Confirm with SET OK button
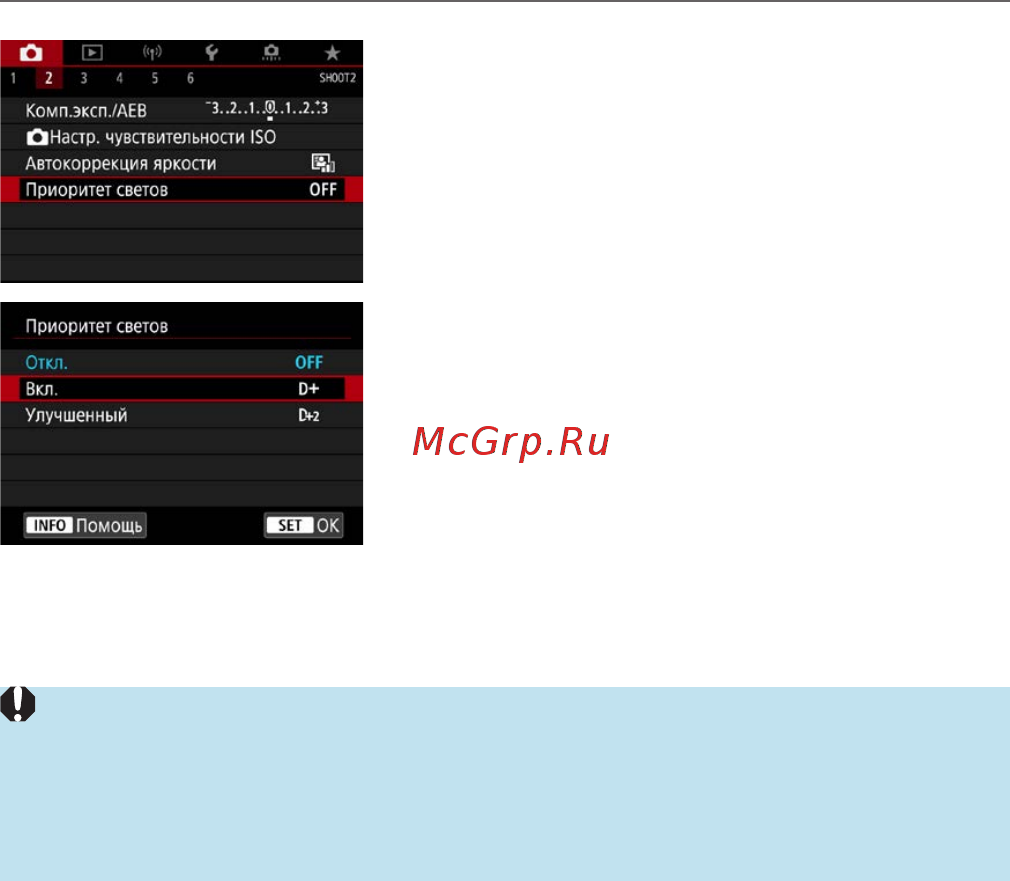 click(303, 525)
